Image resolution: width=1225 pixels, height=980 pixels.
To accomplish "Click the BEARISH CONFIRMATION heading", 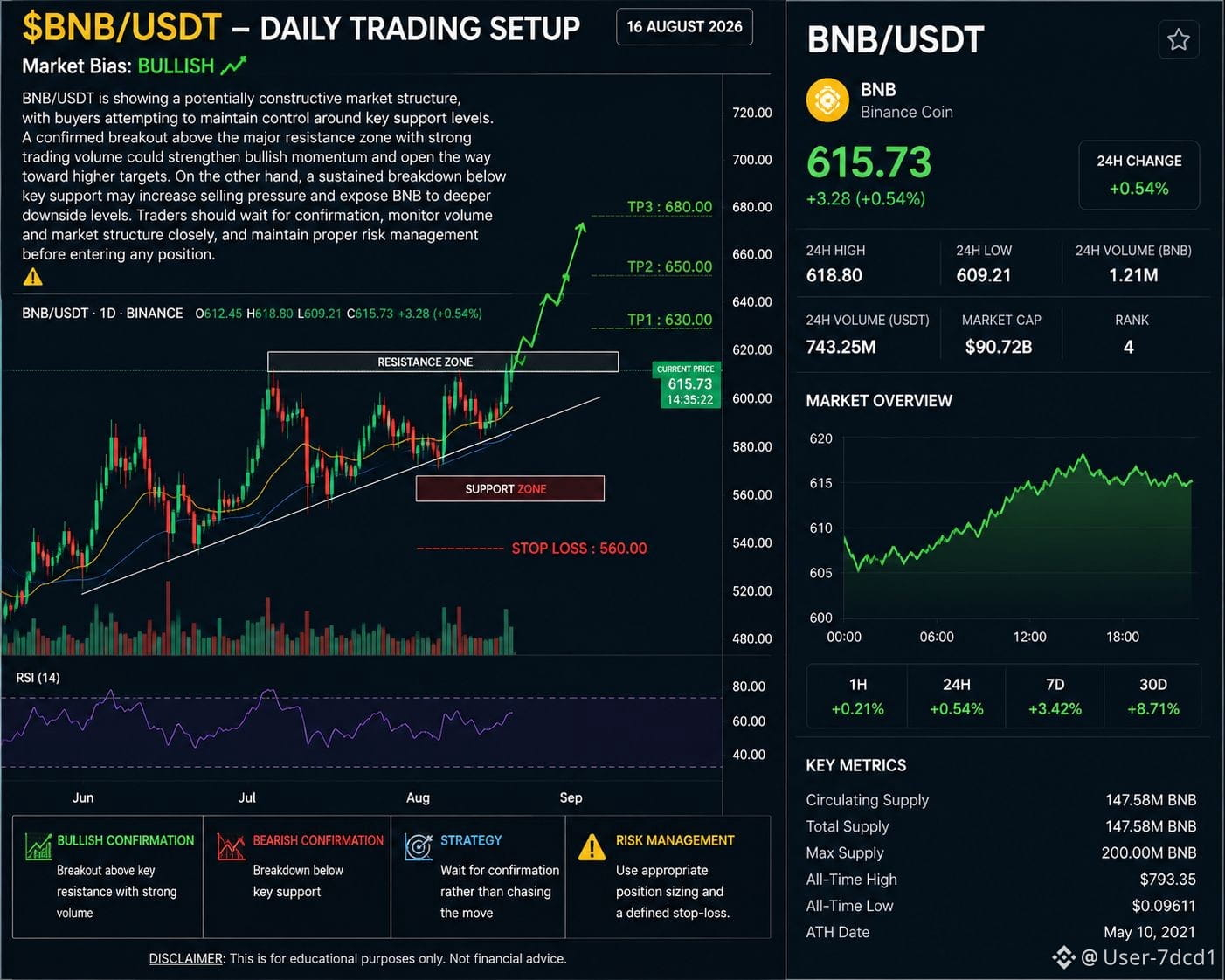I will click(x=318, y=840).
